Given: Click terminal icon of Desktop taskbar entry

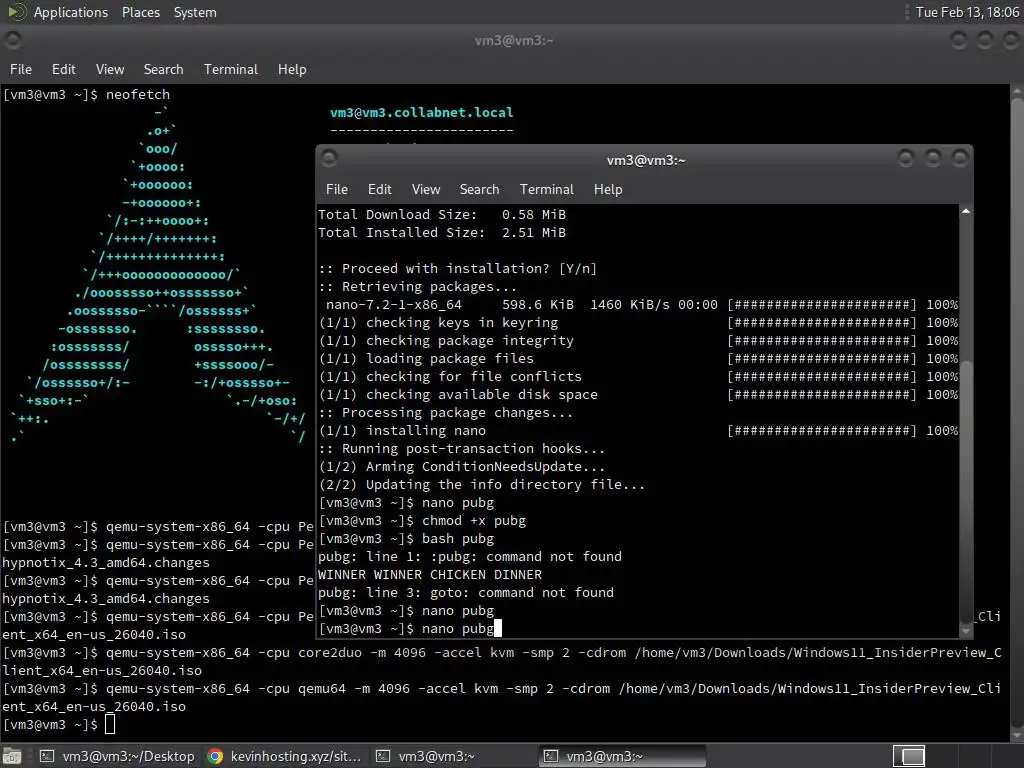Looking at the screenshot, I should click(47, 756).
